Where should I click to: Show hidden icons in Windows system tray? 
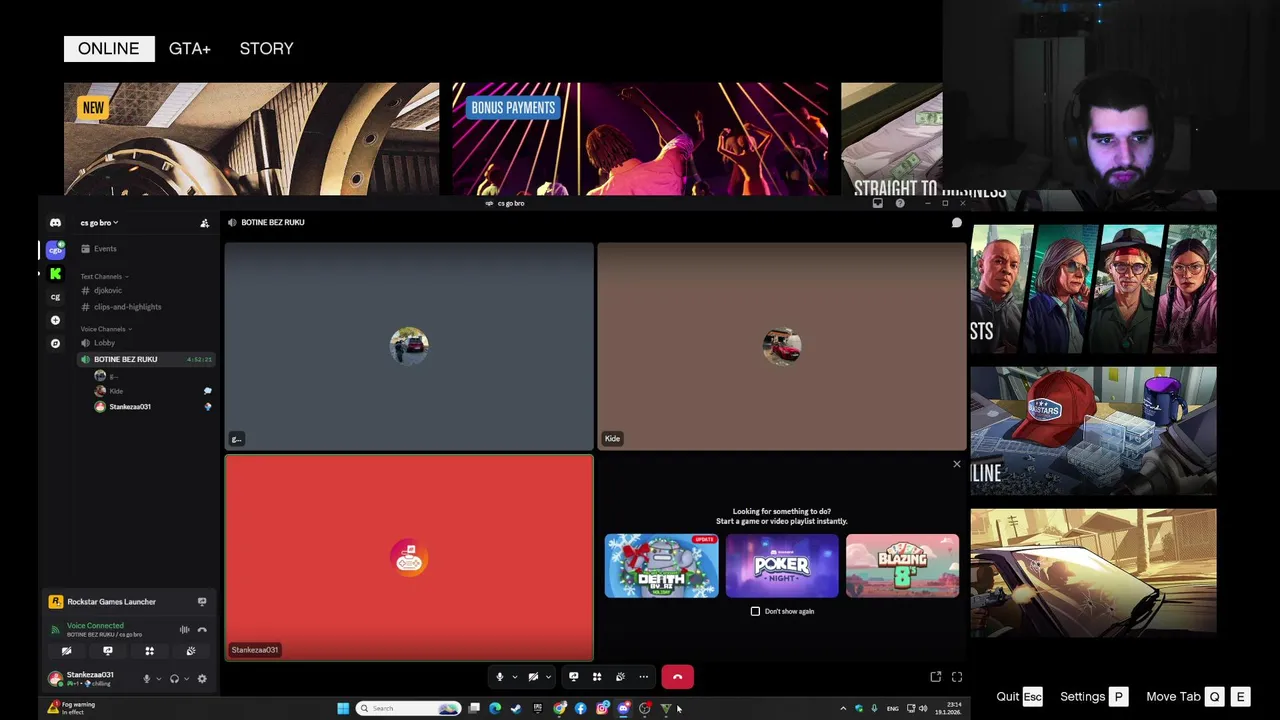[843, 708]
